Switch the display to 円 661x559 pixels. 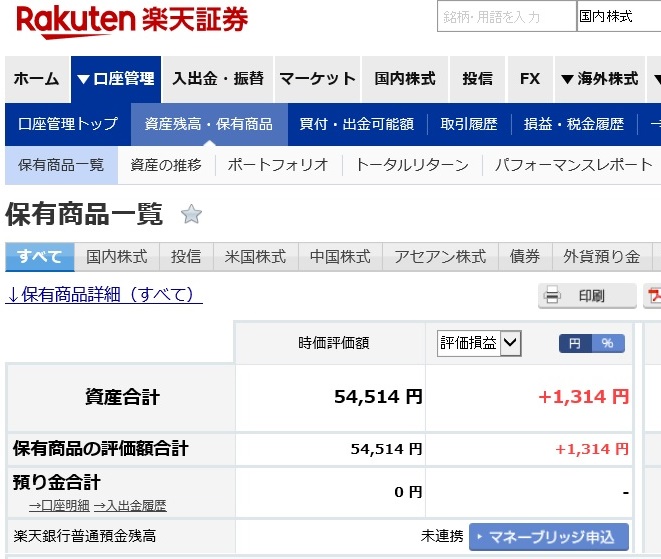coord(575,343)
